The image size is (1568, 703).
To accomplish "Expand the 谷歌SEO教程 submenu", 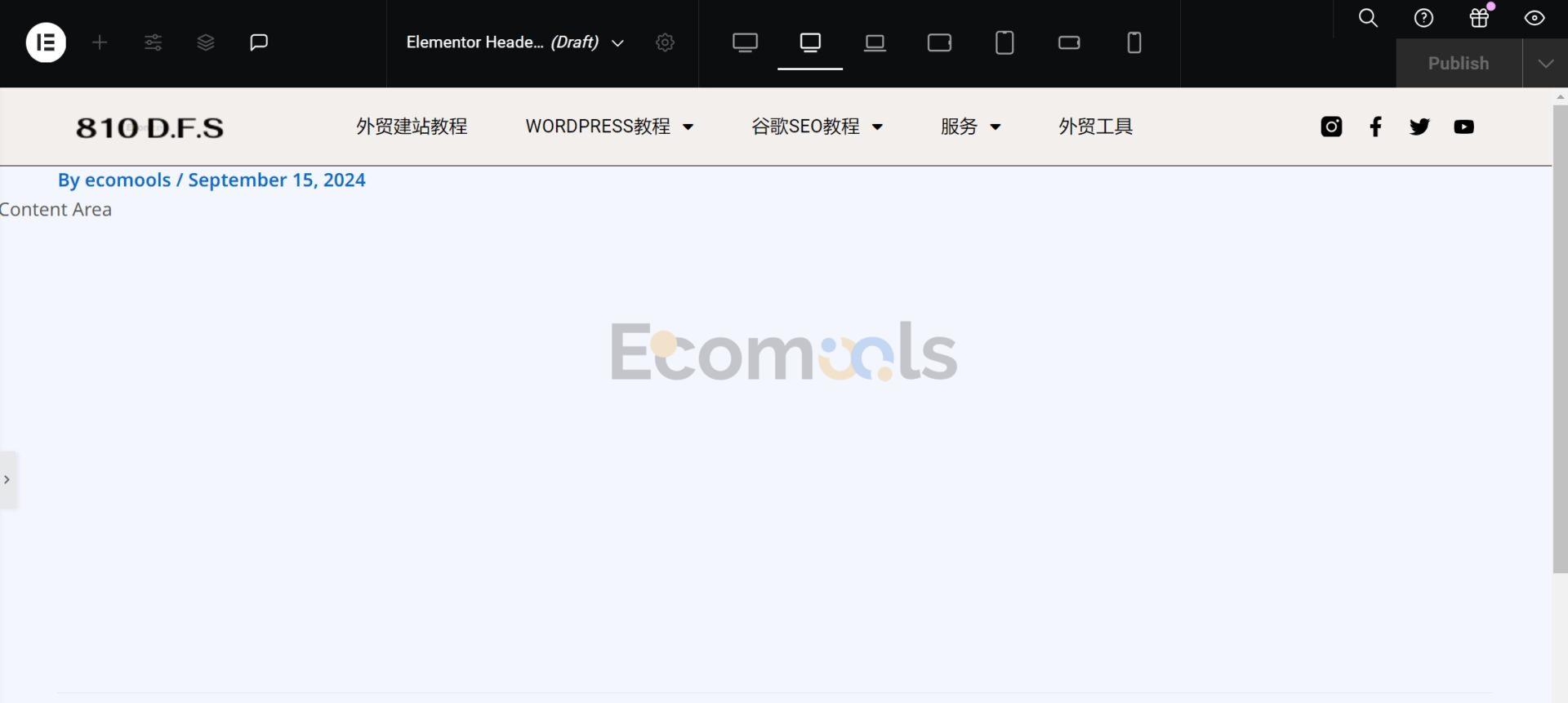I will (877, 127).
